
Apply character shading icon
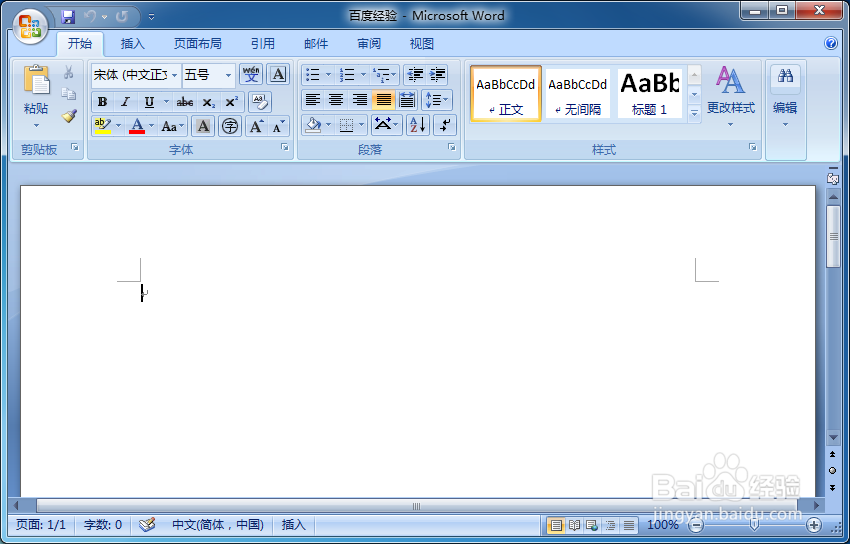203,126
